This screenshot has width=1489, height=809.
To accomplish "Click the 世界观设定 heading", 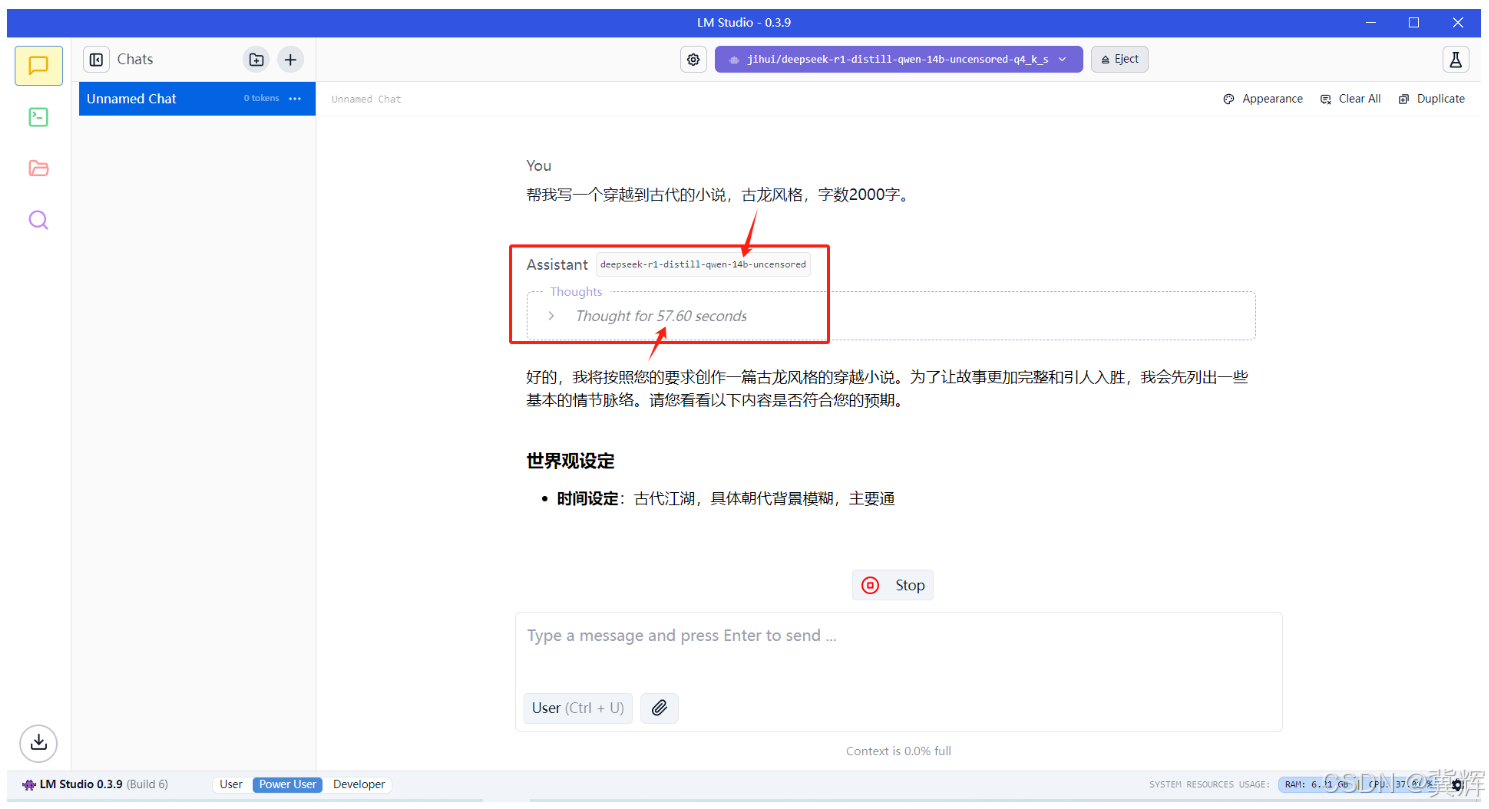I will pos(570,461).
